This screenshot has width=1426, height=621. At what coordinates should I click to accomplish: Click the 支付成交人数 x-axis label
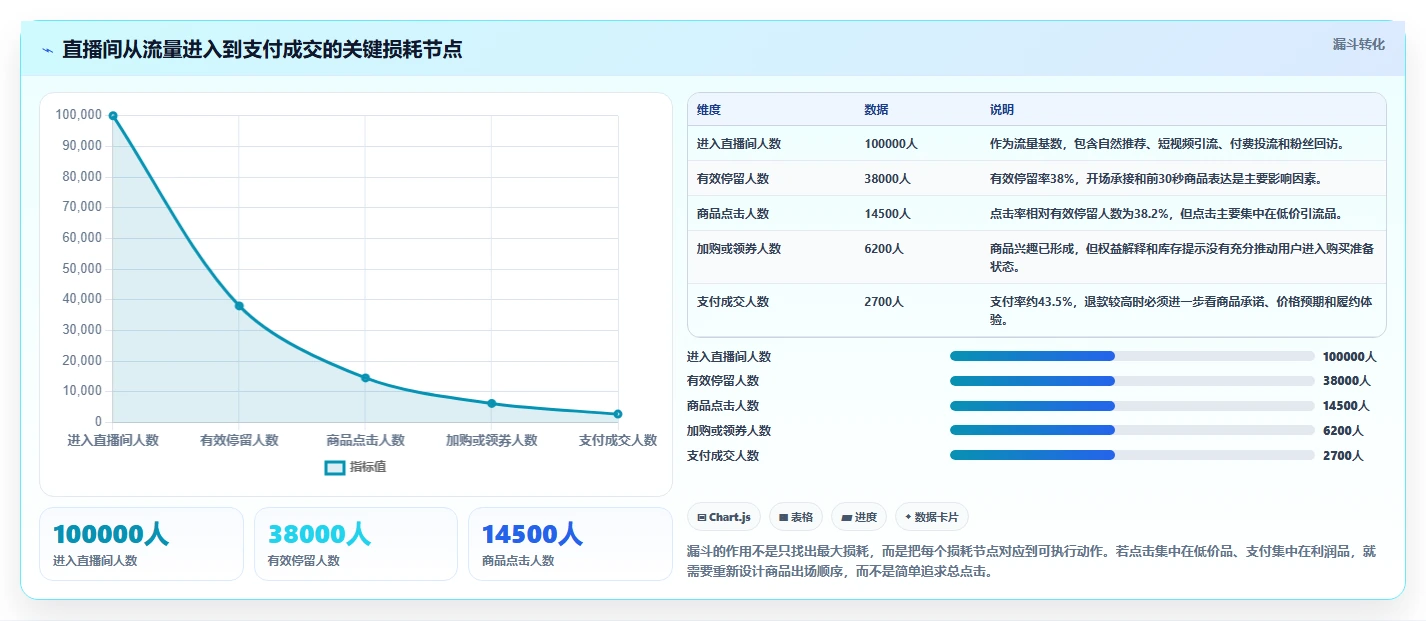(618, 440)
